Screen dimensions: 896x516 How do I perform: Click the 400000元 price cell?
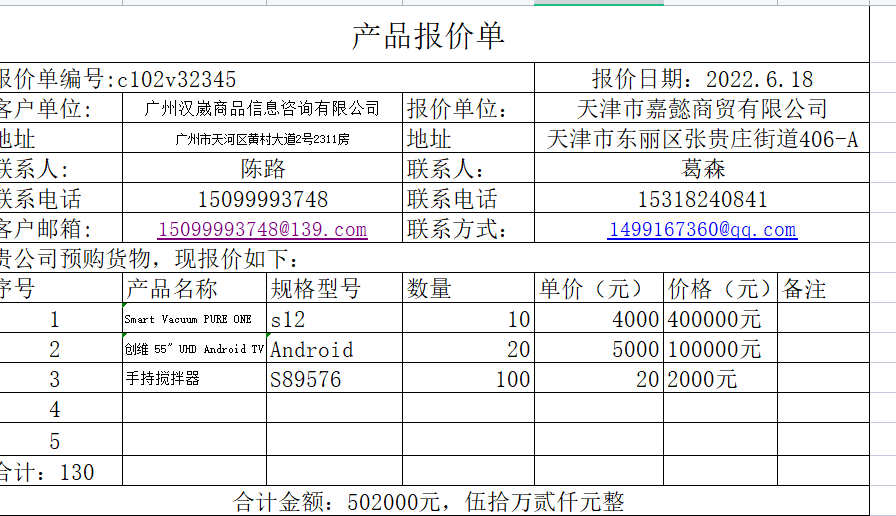pos(721,320)
